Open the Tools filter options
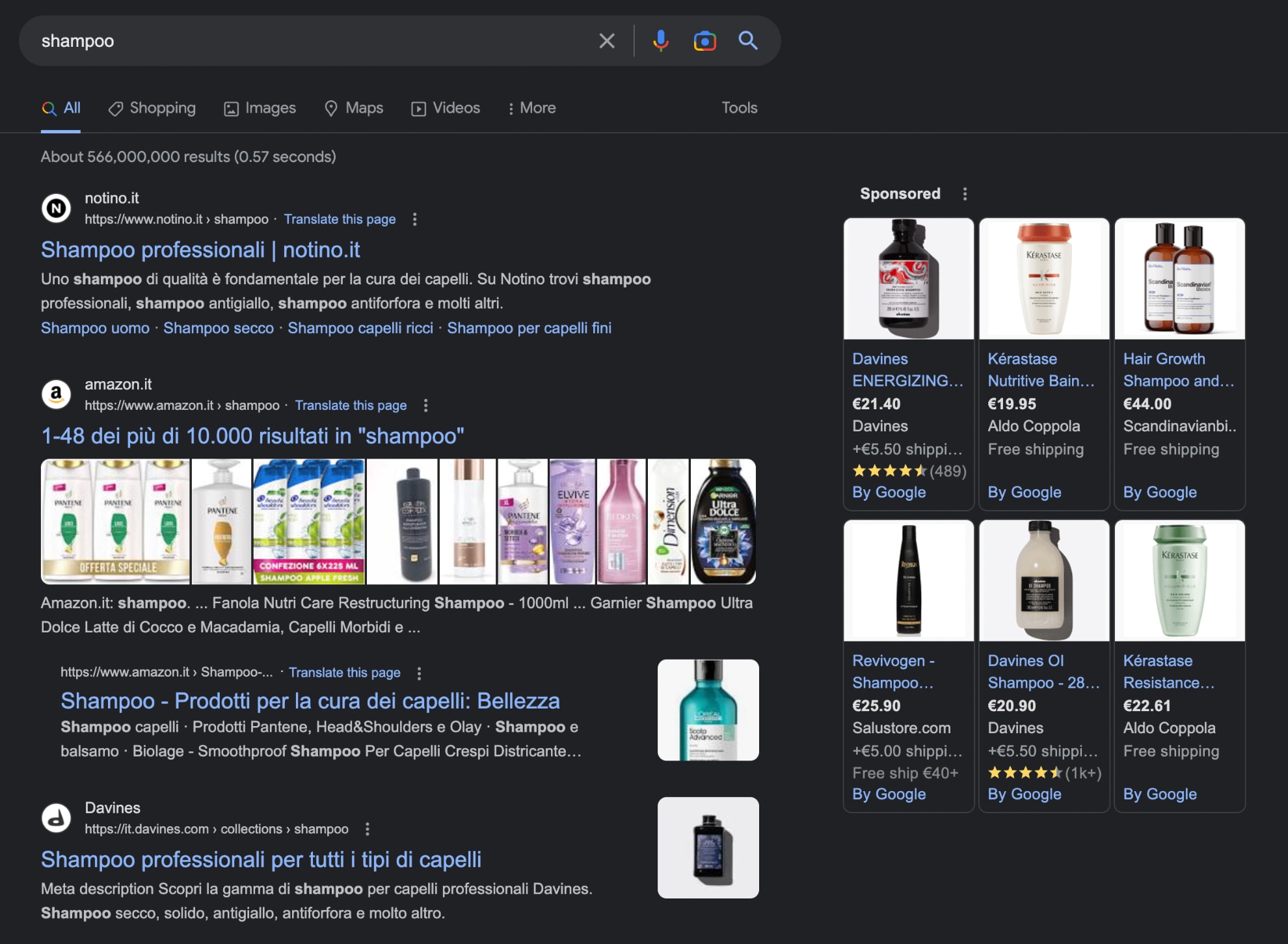The height and width of the screenshot is (944, 1288). (739, 108)
